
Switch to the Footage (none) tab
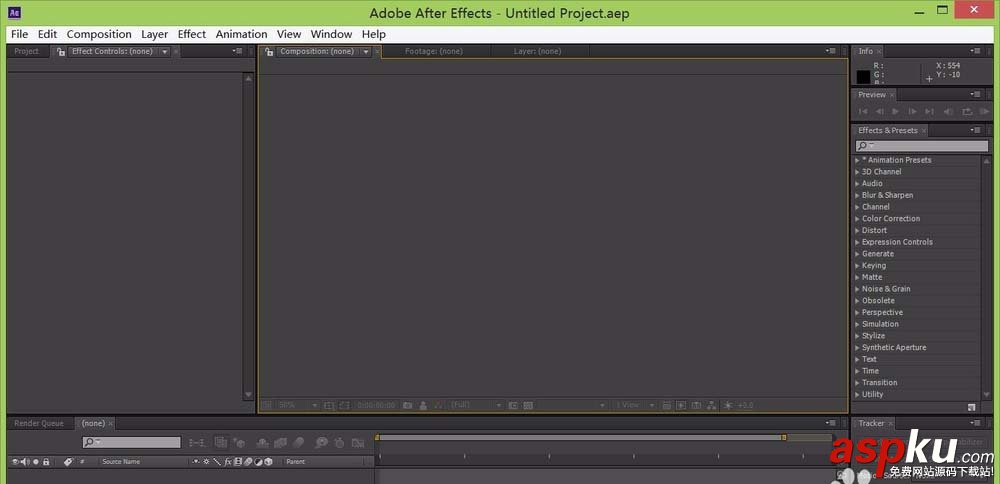coord(434,52)
